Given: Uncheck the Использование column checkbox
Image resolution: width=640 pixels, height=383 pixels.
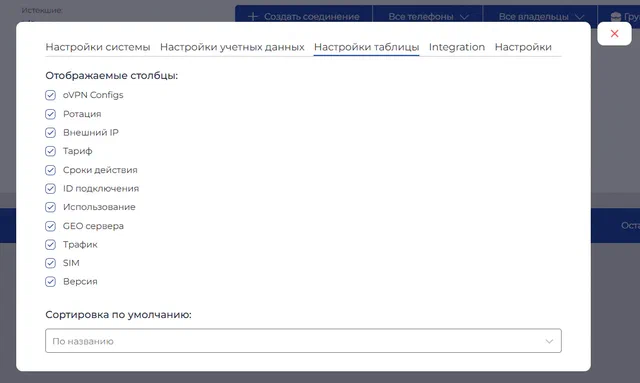Looking at the screenshot, I should 50,207.
